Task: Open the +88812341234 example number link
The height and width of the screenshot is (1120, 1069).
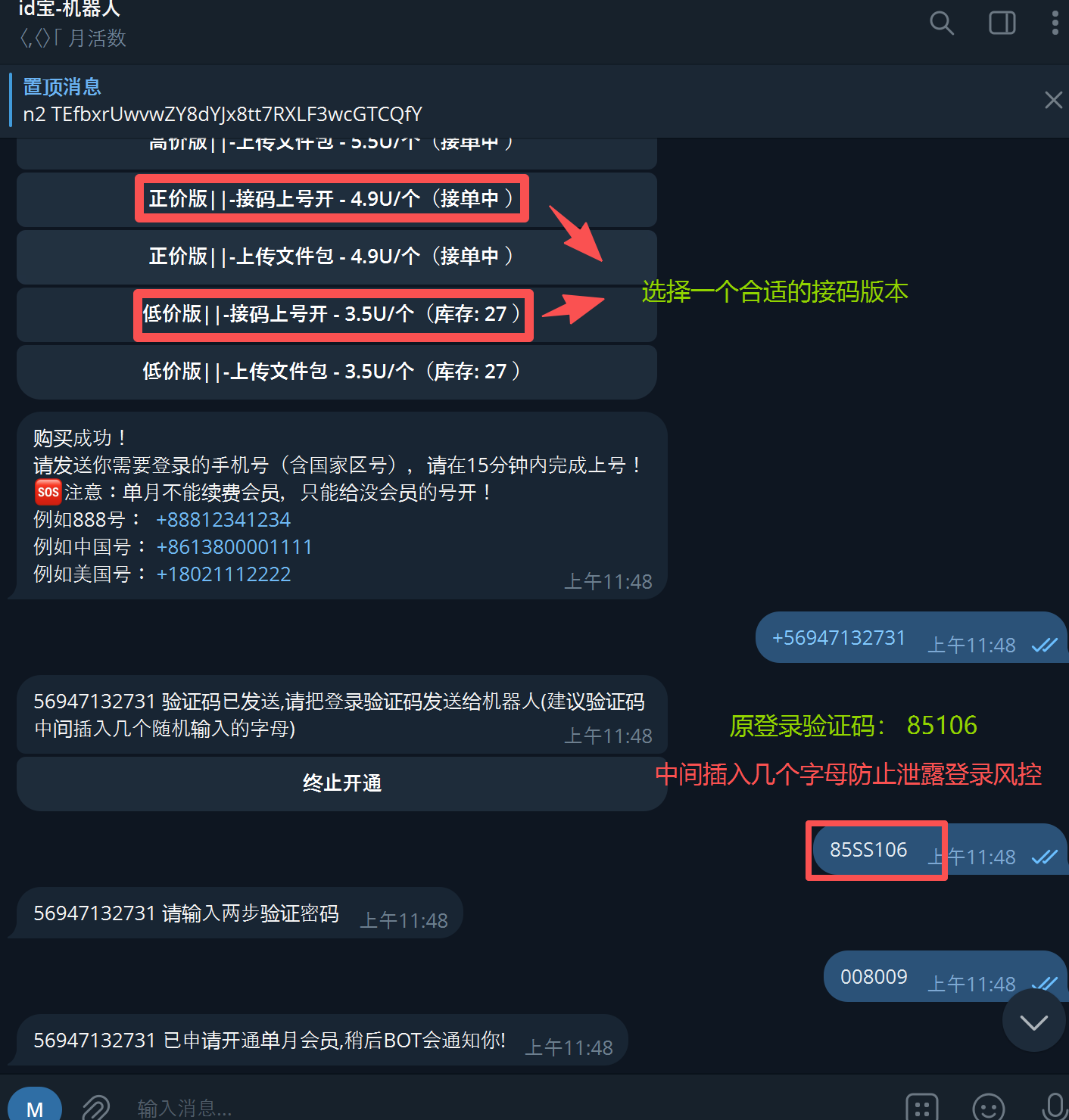Action: coord(223,520)
